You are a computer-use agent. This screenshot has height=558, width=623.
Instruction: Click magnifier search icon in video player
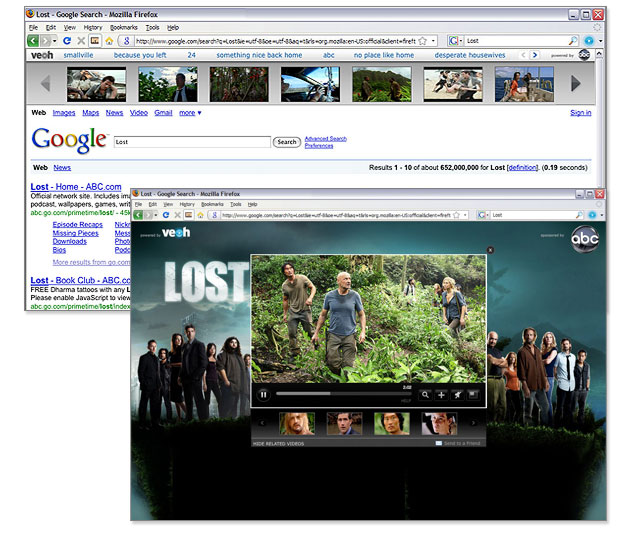coord(425,395)
